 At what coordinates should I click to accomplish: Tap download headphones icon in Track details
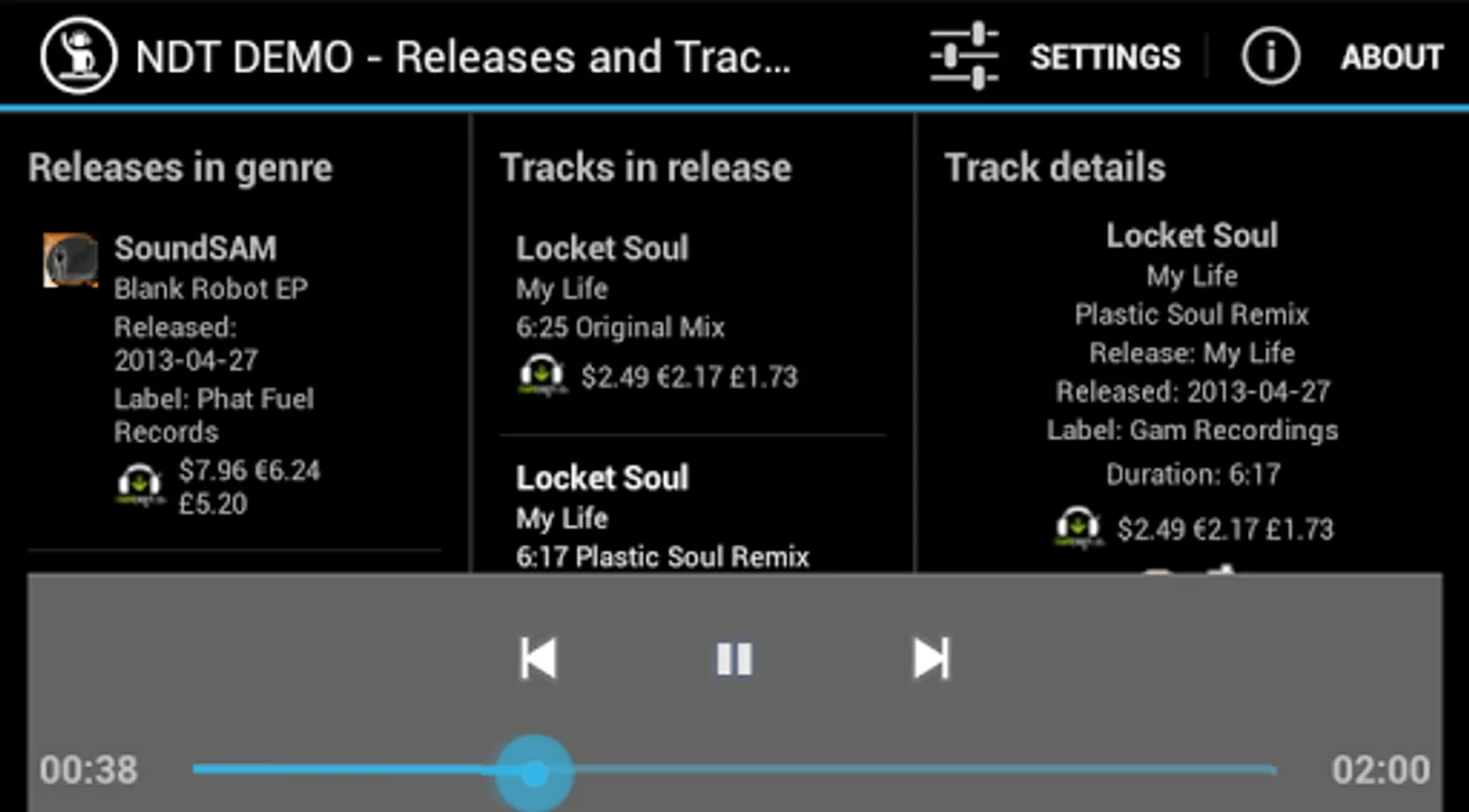click(1078, 528)
